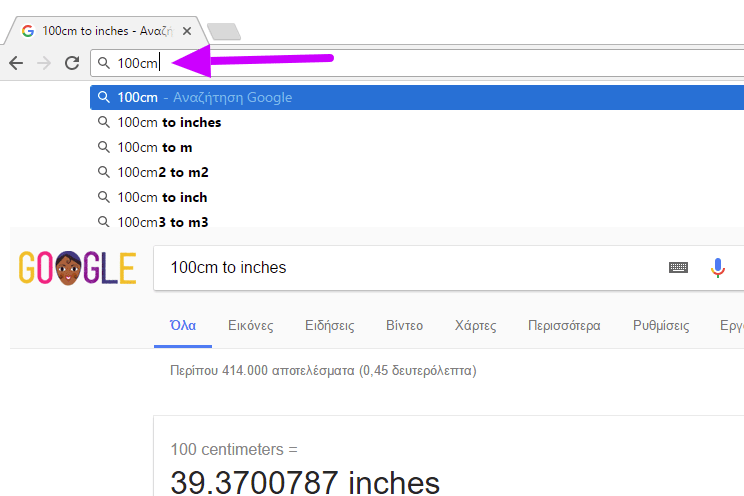744x496 pixels.
Task: Click the browser forward arrow
Action: [44, 63]
